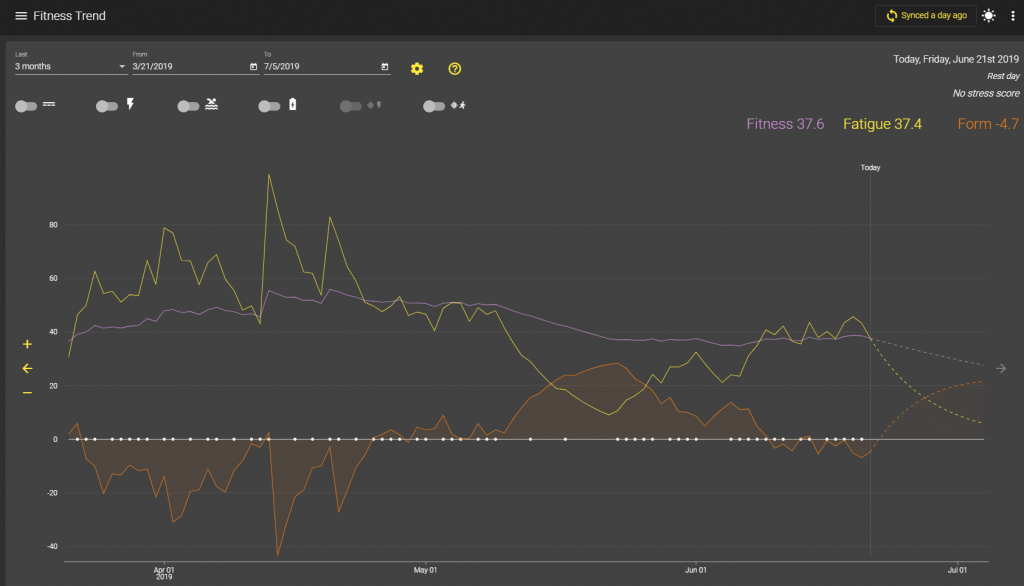
Task: Enable the power meter lightning toggle
Action: (107, 105)
